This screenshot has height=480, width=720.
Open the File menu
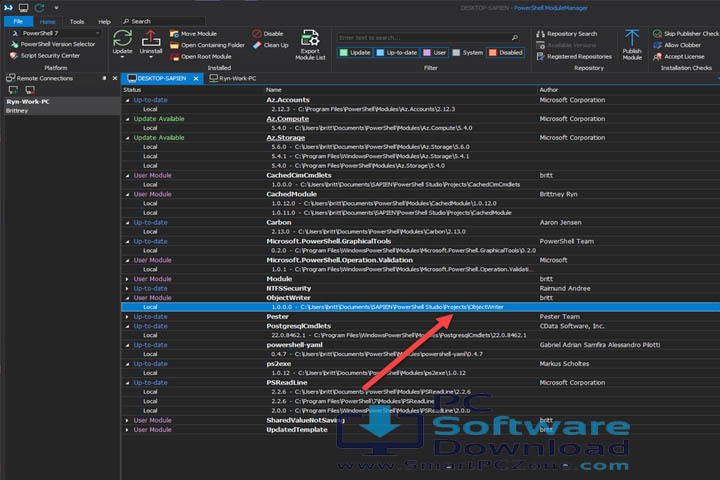tap(18, 21)
